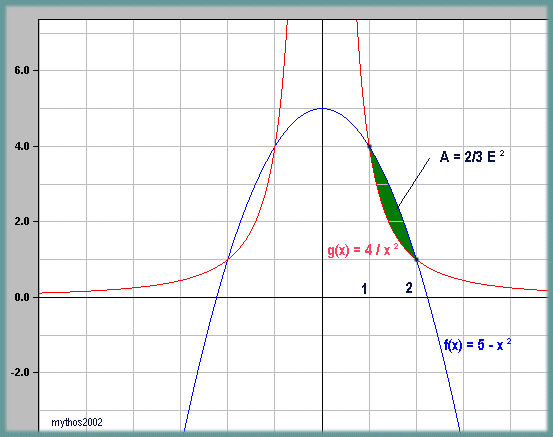Viewport: 553px width, 437px height.
Task: Click the leader line pointing to shaded area
Action: tap(414, 182)
